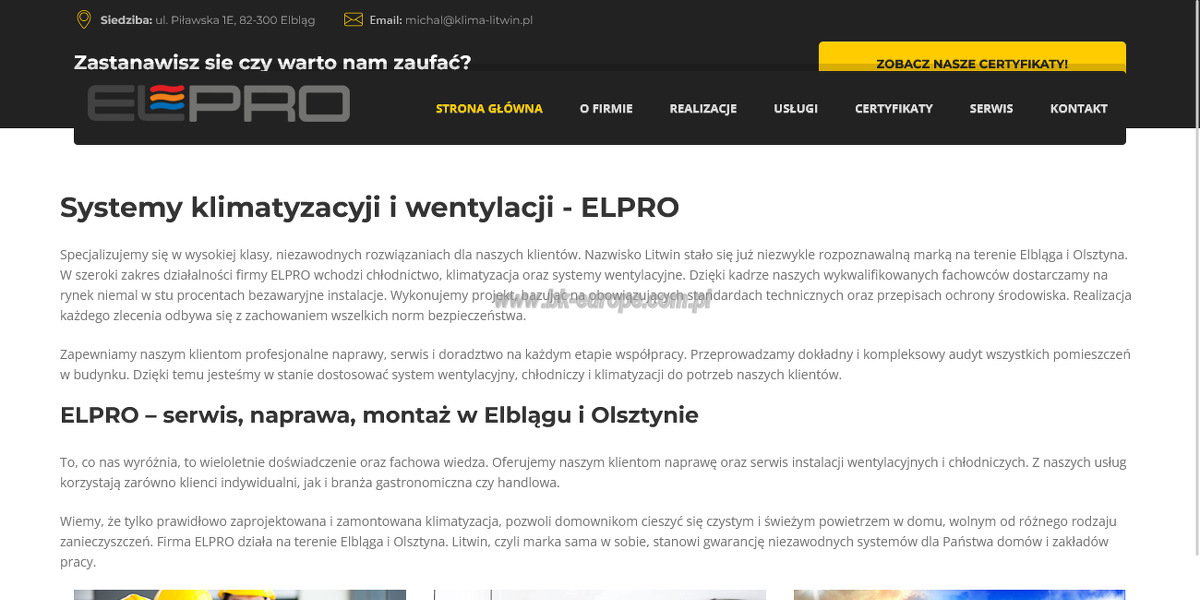Select CERTYFIKATY in navigation

[894, 108]
